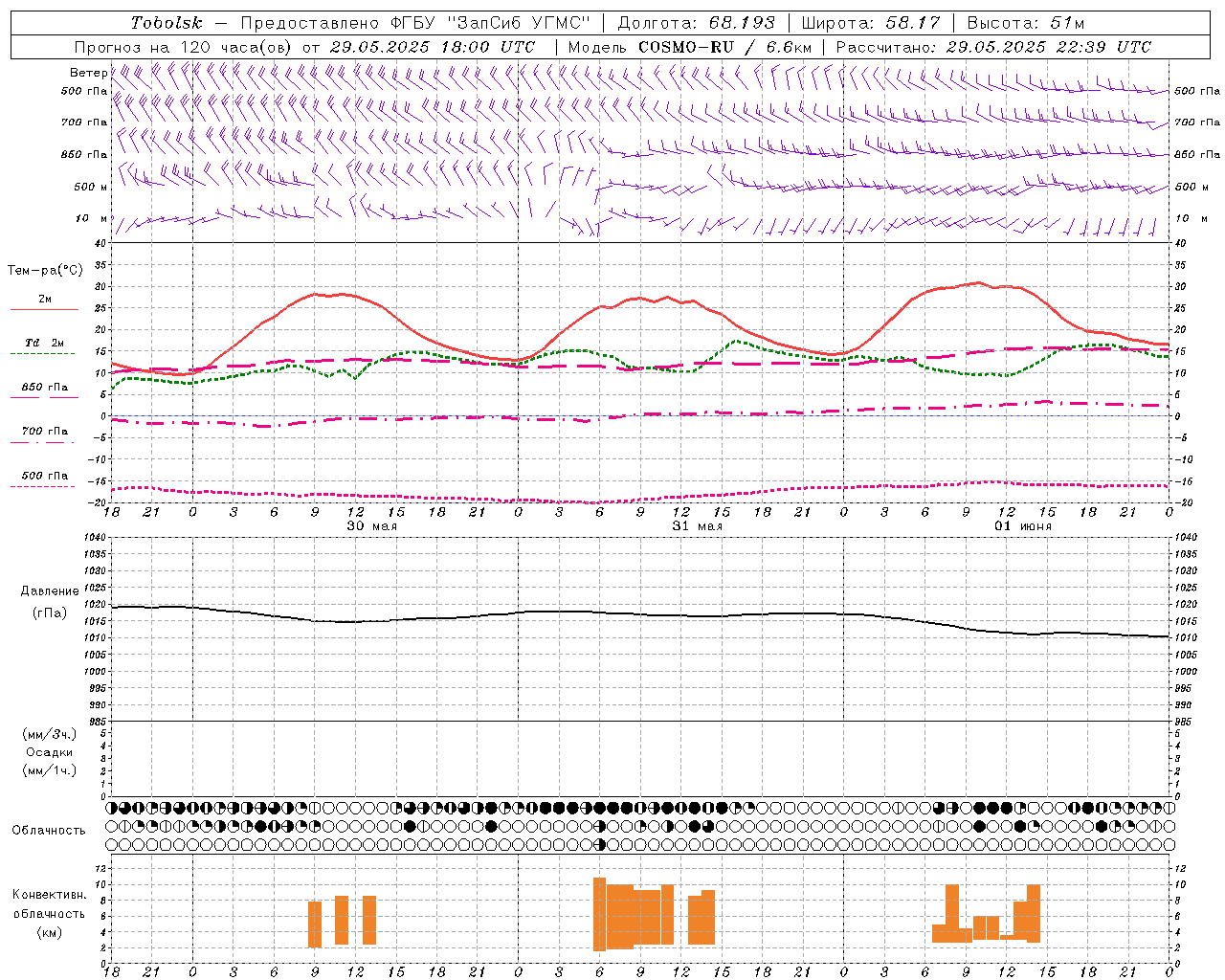Viewport: 1225px width, 980px height.
Task: Click the black pressure curve line
Action: tap(641, 613)
